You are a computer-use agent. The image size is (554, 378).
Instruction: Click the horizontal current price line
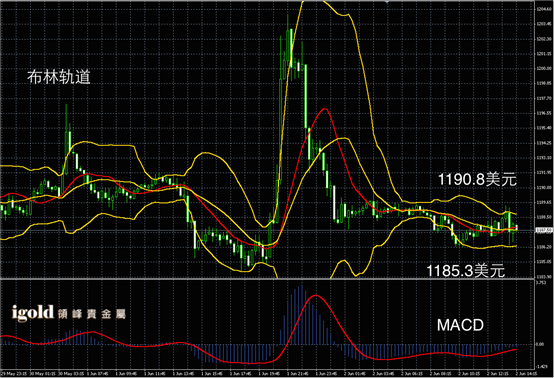[x=268, y=231]
